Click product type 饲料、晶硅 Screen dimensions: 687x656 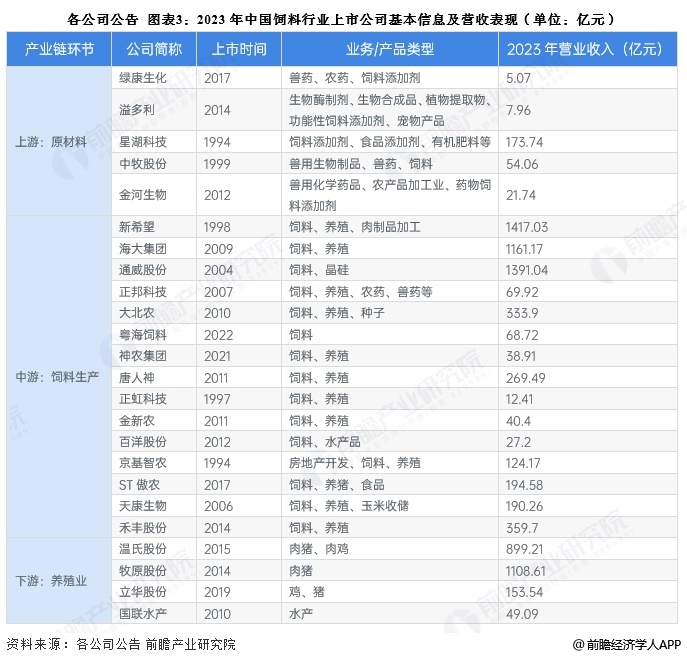pyautogui.click(x=319, y=270)
